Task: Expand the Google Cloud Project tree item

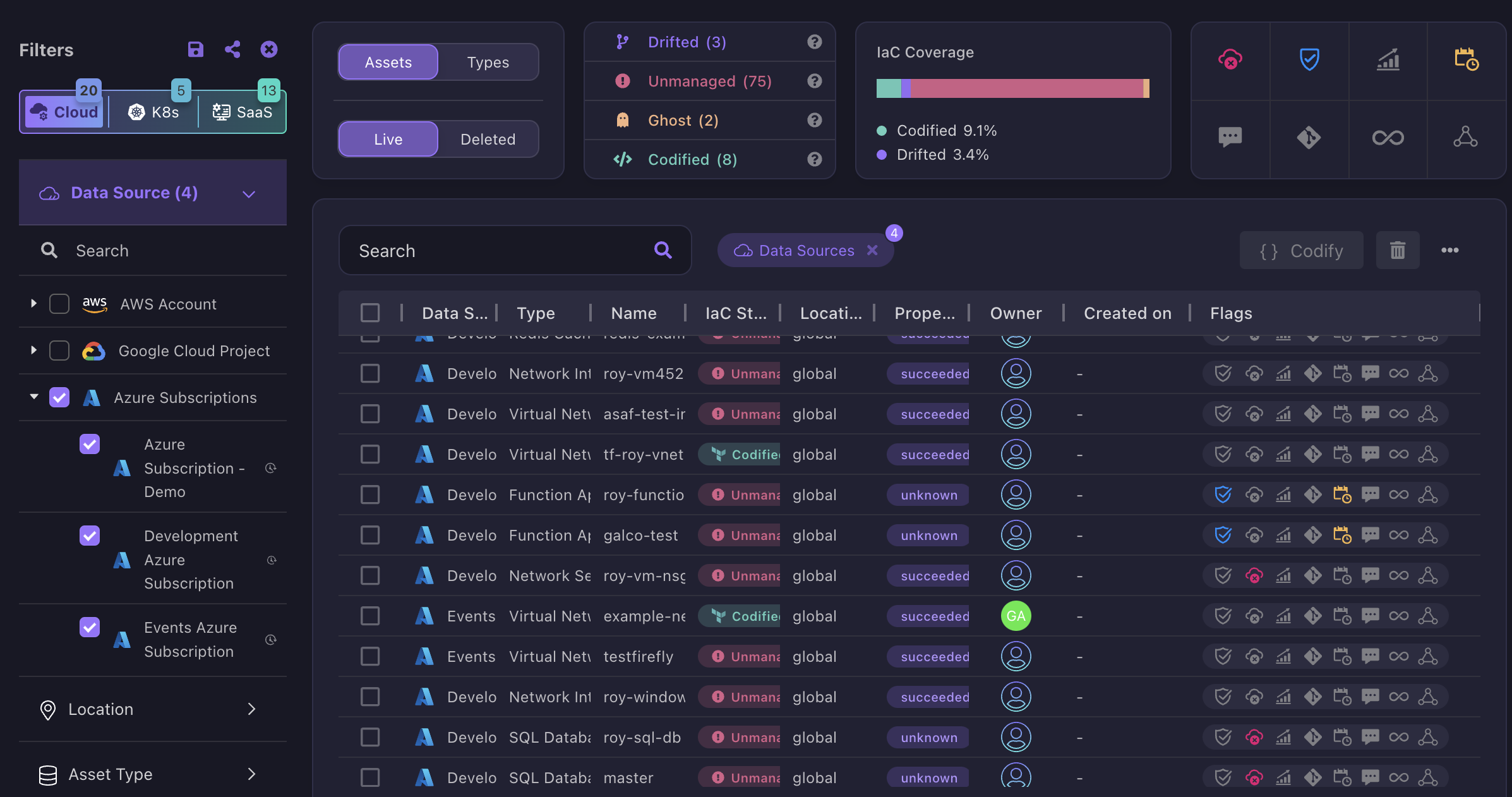Action: (33, 351)
